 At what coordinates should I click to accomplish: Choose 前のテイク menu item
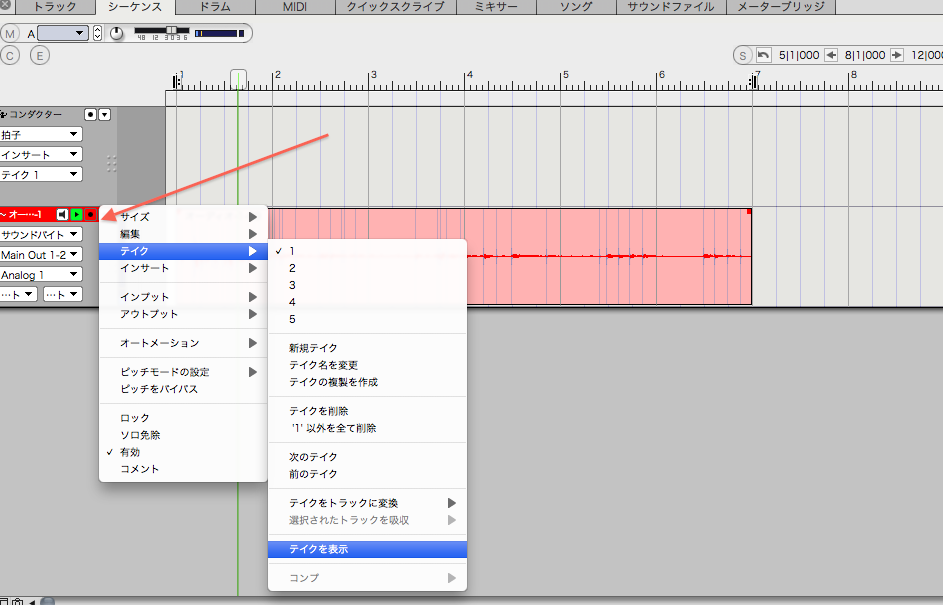coord(367,474)
